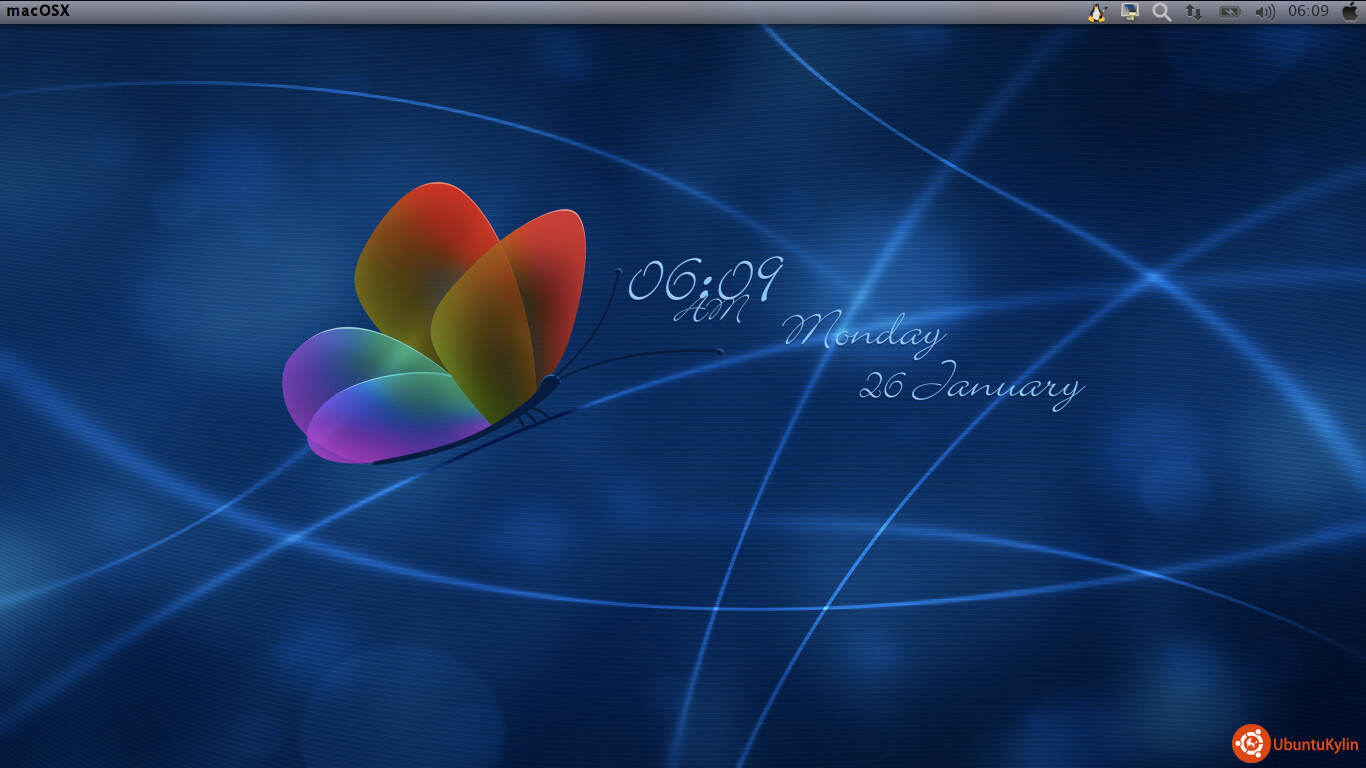Click the circular Ubuntu Kylin logo
This screenshot has width=1366, height=768.
click(1250, 743)
